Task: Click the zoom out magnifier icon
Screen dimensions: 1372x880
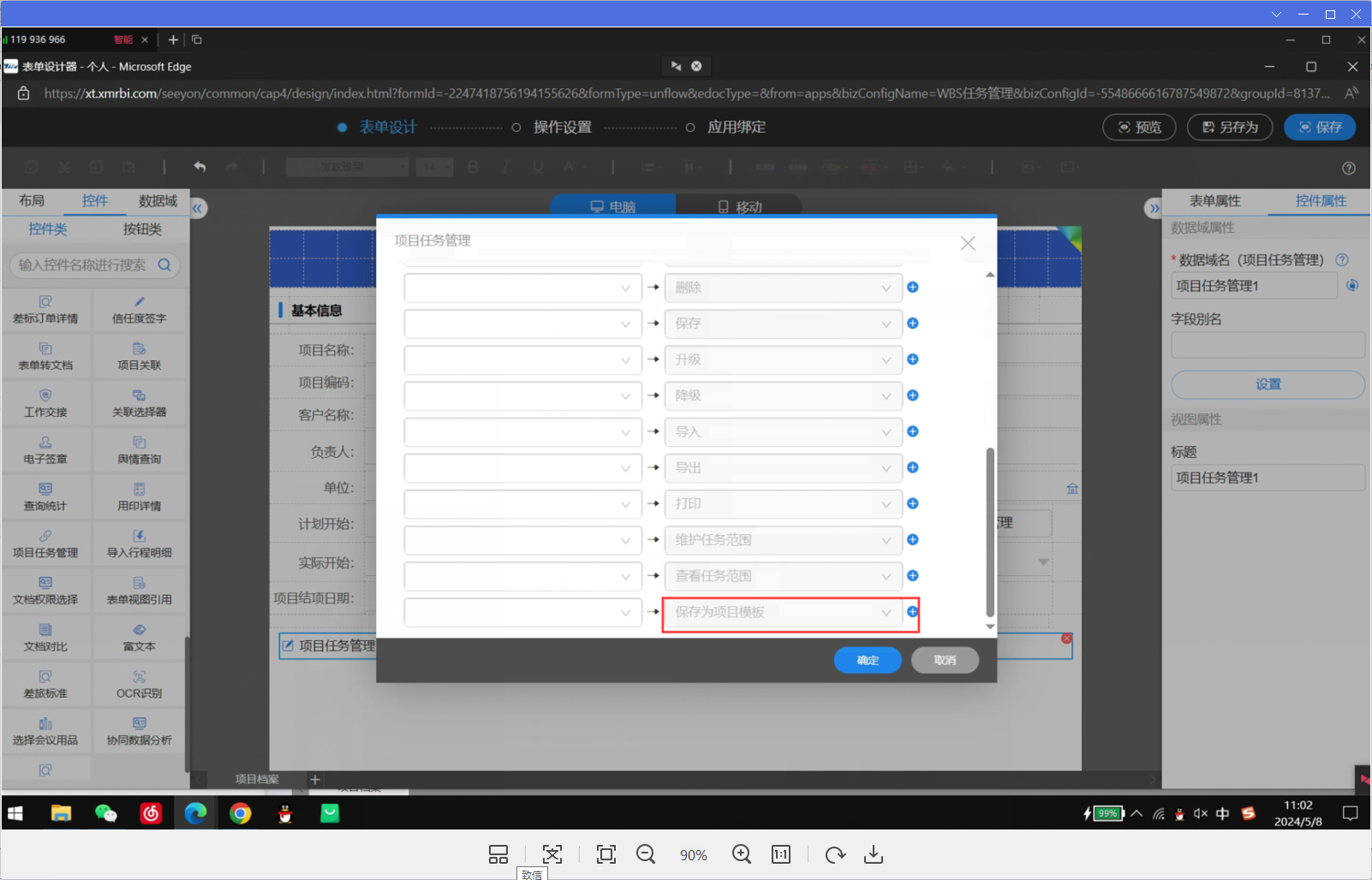Action: click(646, 854)
